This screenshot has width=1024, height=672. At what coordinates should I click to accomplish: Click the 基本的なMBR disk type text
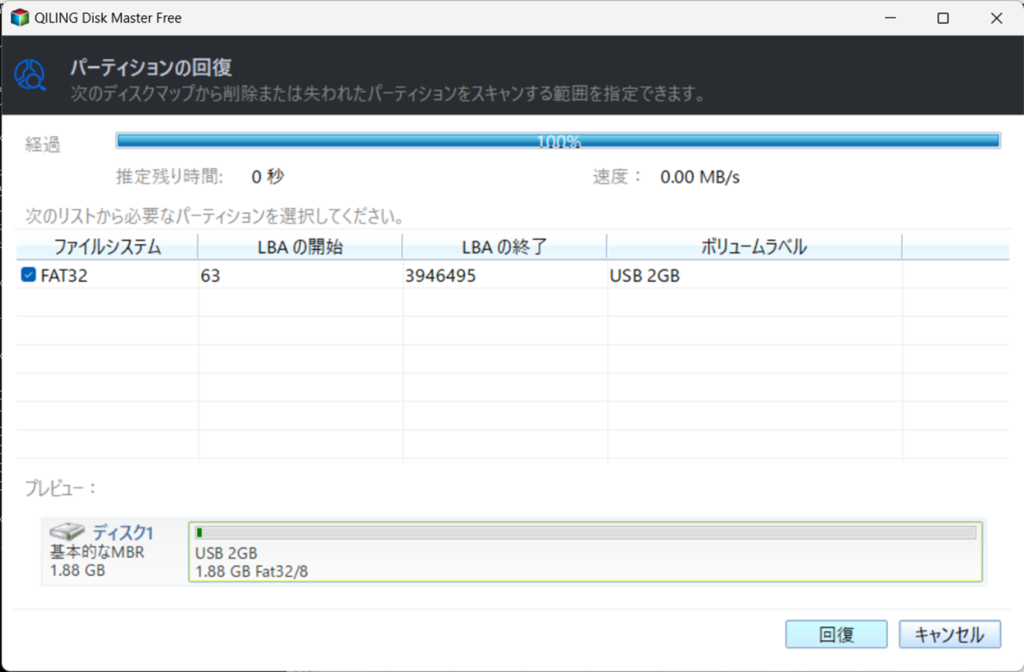(x=97, y=552)
